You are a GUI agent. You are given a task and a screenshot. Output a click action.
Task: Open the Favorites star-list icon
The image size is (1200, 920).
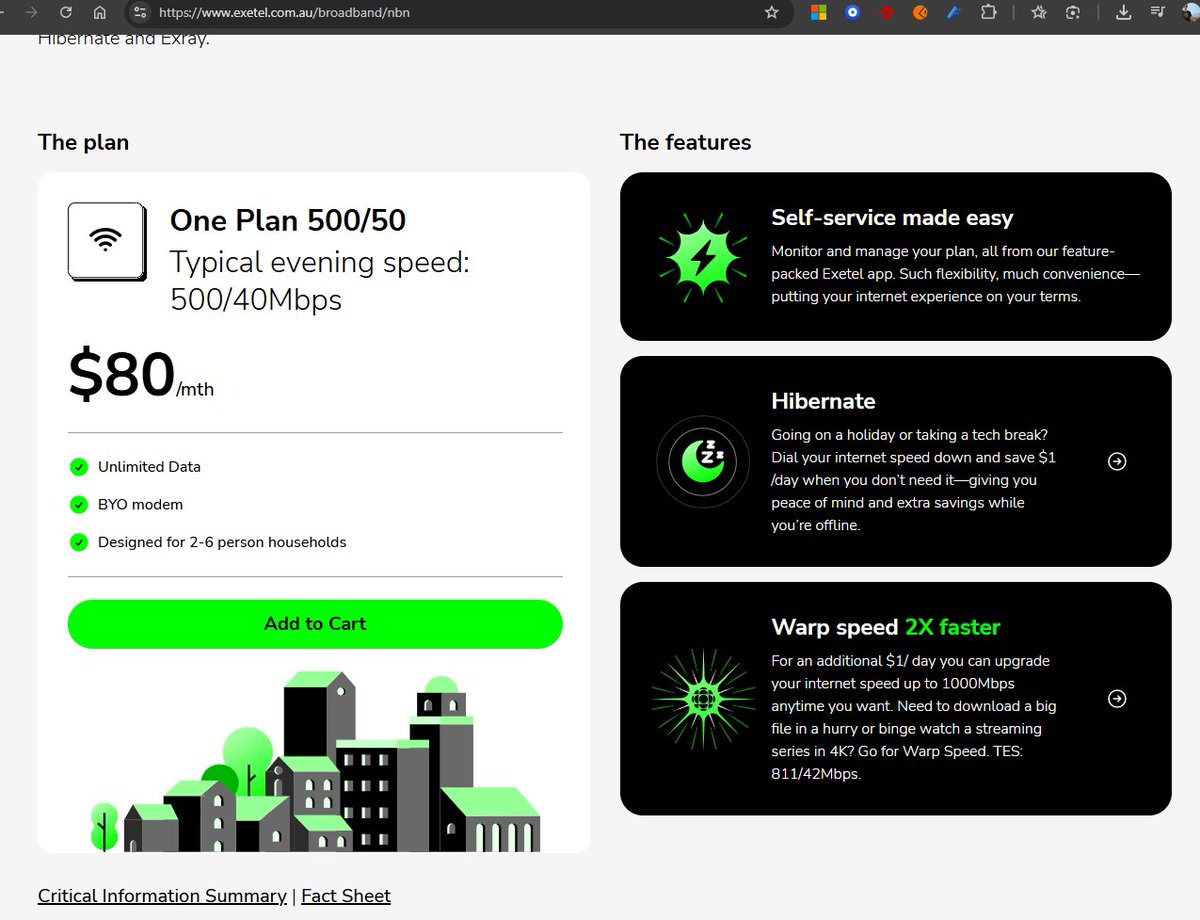click(x=1039, y=13)
